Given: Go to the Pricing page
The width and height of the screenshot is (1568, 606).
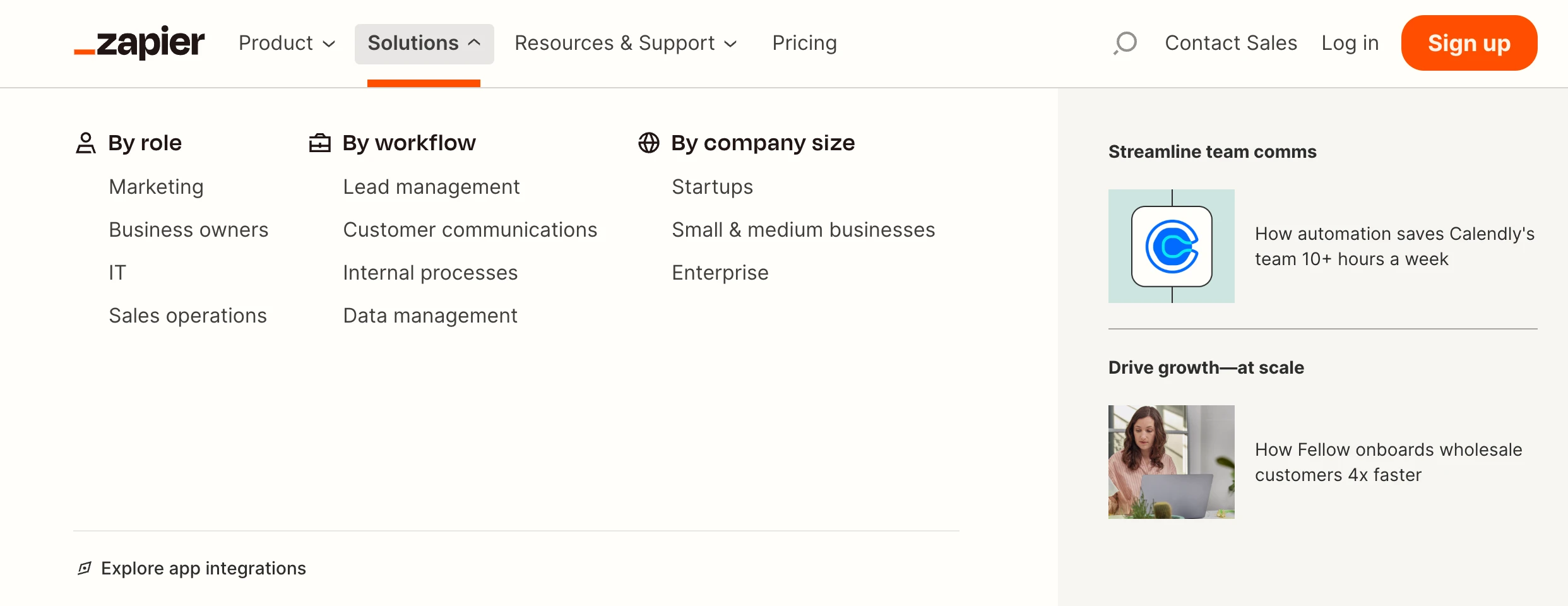Looking at the screenshot, I should point(804,43).
